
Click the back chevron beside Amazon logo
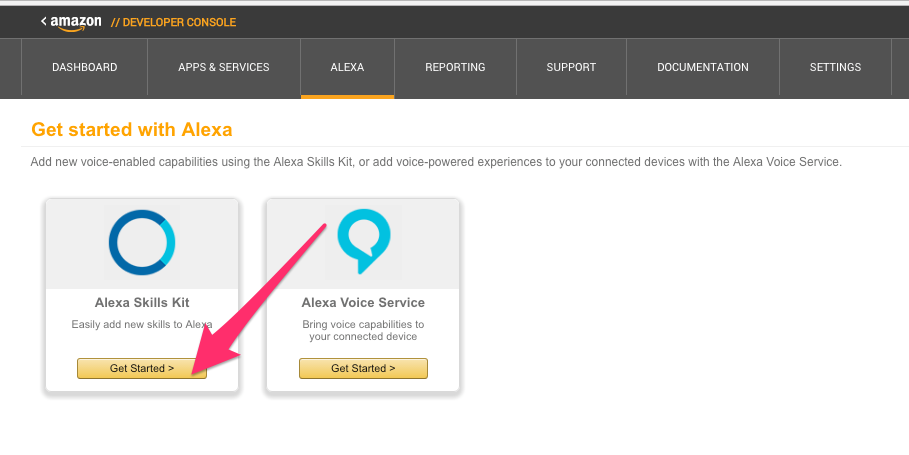click(43, 21)
